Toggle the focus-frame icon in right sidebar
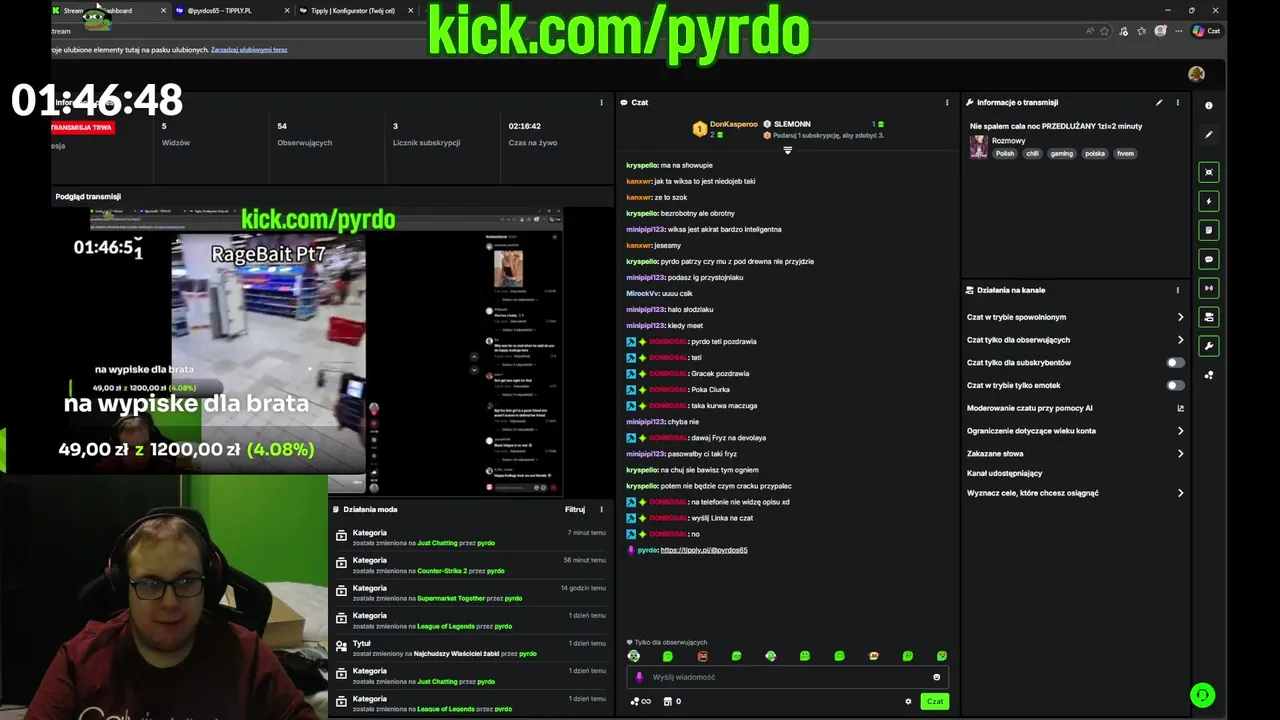 [1208, 172]
